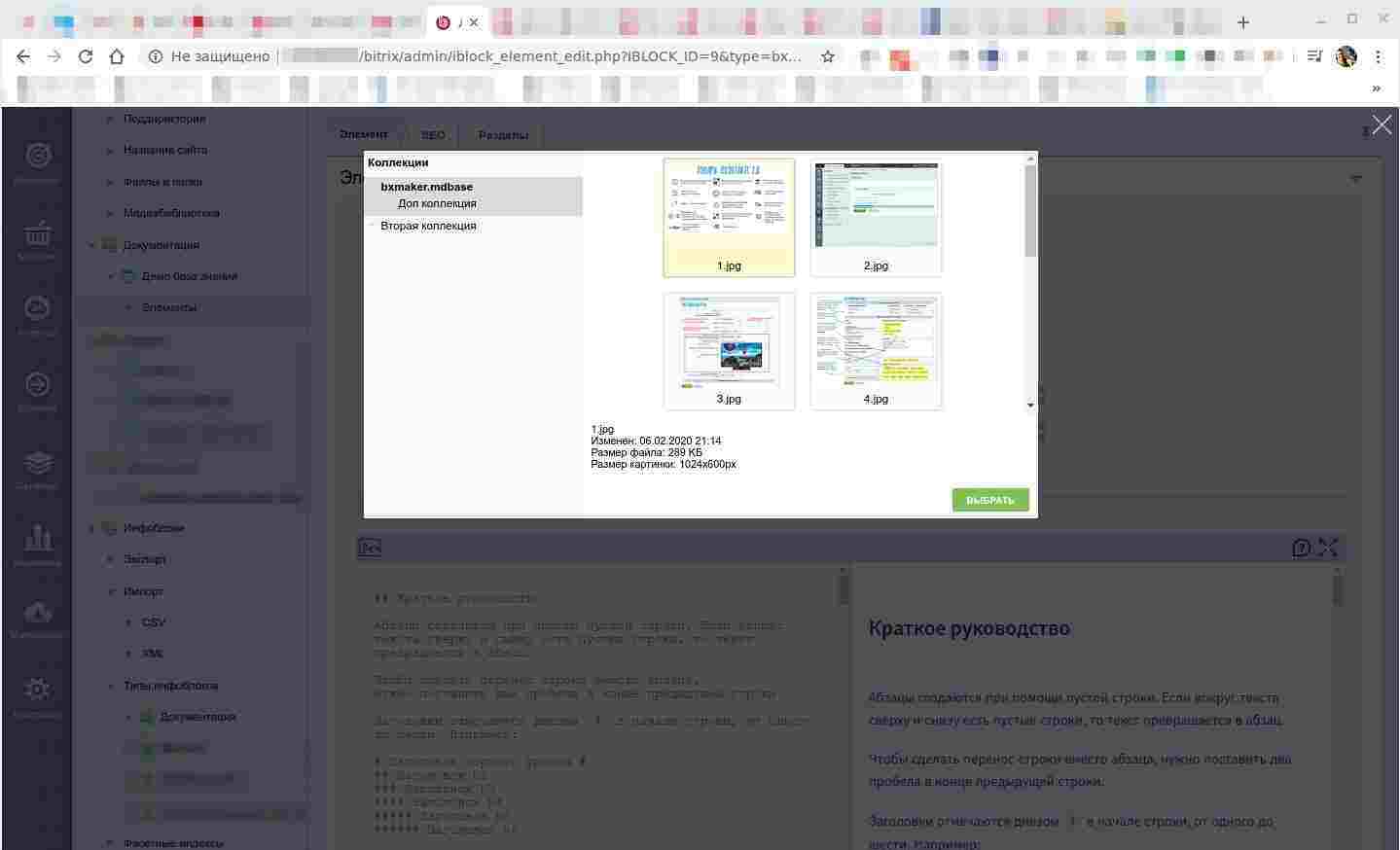The image size is (1400, 850).
Task: Toggle the bookmark star in the address bar
Action: [x=827, y=56]
